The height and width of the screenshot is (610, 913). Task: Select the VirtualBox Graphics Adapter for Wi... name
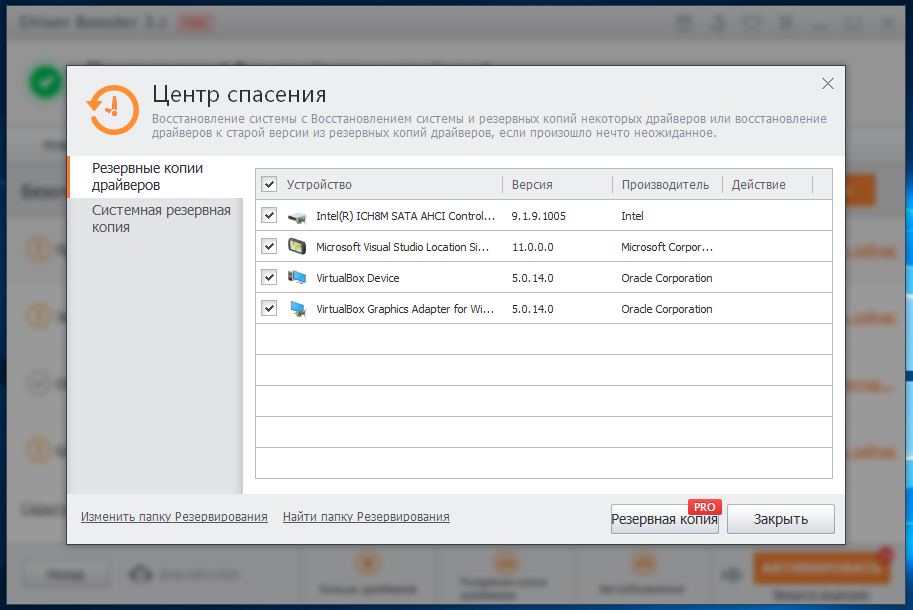[x=405, y=309]
